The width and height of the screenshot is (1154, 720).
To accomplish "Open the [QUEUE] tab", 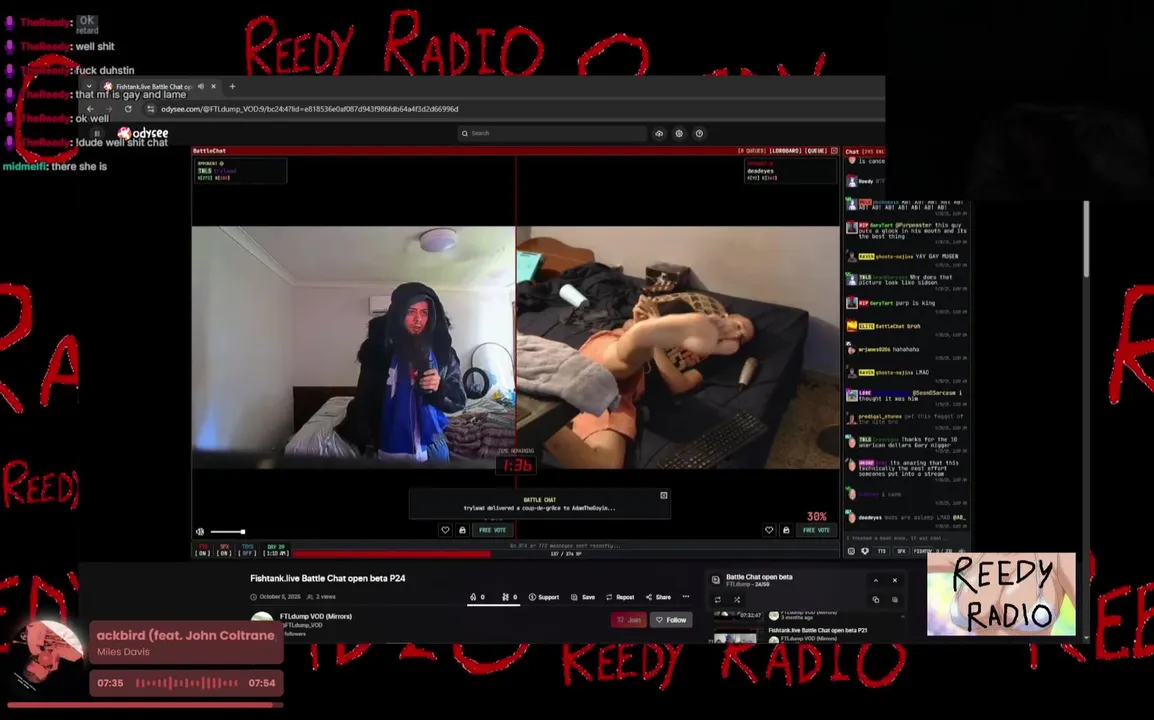I will click(816, 151).
